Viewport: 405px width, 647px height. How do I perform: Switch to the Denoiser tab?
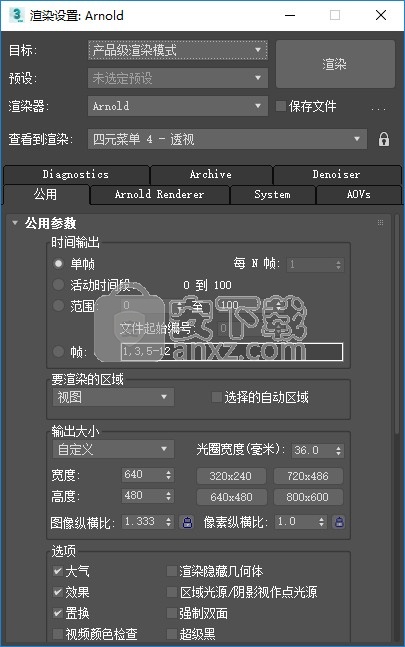click(x=336, y=175)
